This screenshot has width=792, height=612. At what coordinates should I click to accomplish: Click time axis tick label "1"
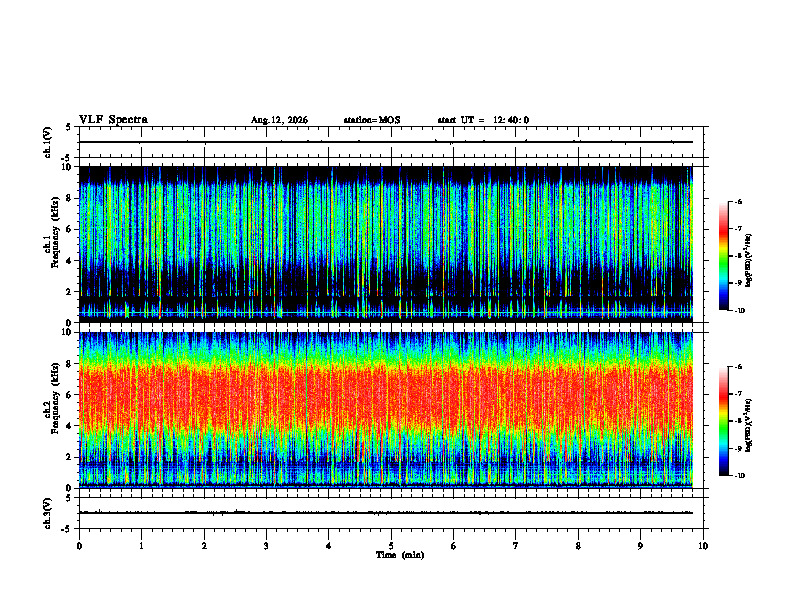141,546
